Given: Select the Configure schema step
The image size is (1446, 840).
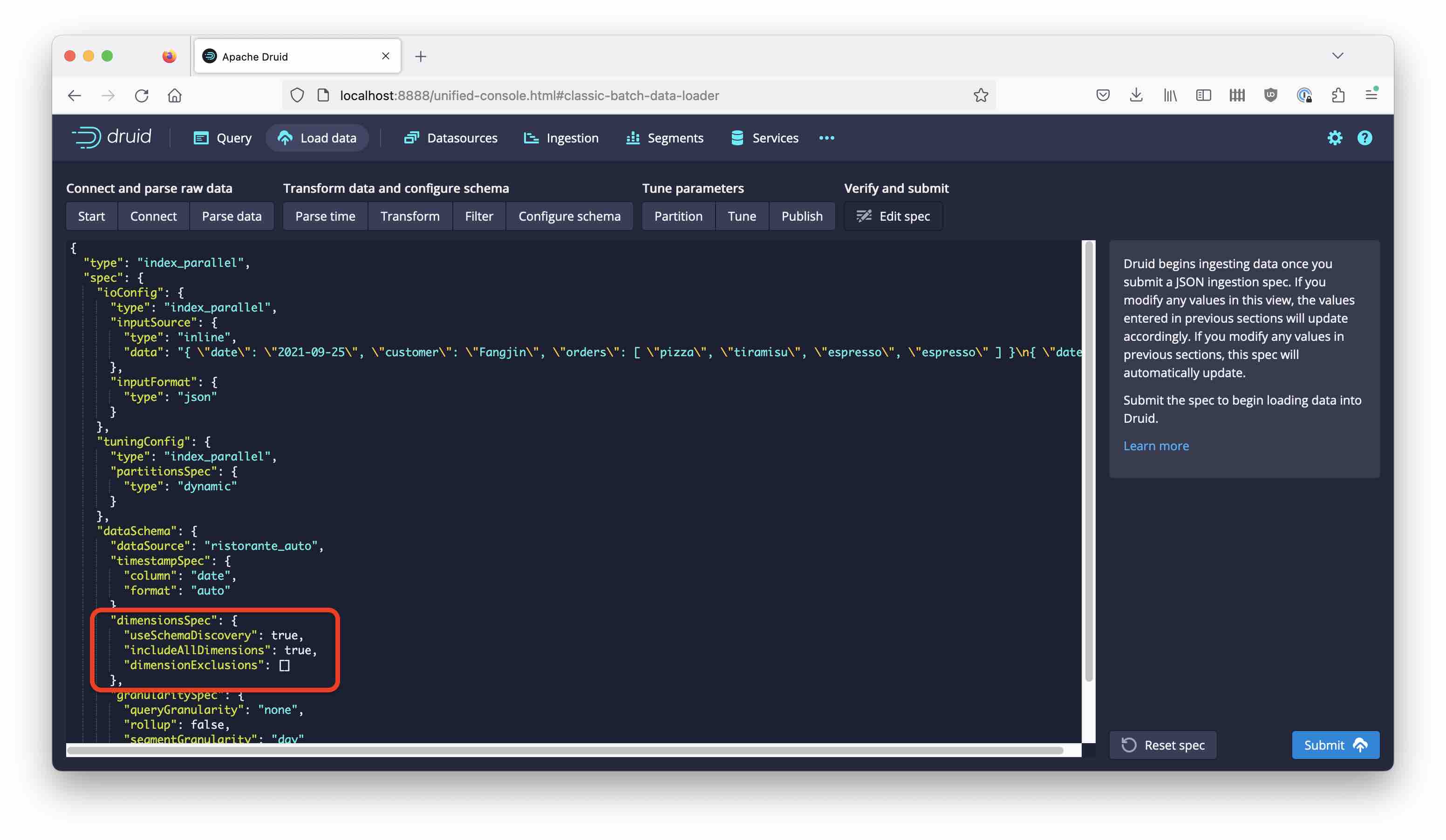Looking at the screenshot, I should (569, 216).
